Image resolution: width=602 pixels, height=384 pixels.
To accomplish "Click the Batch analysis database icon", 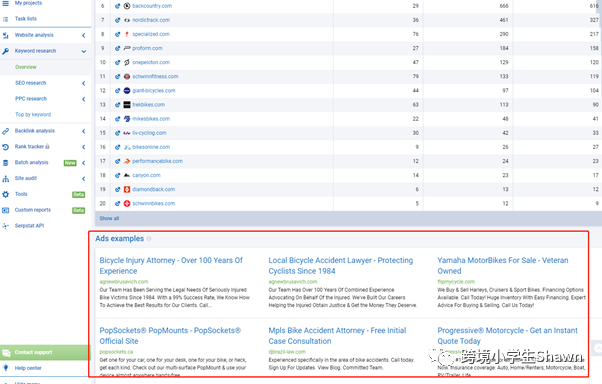I will (x=5, y=163).
